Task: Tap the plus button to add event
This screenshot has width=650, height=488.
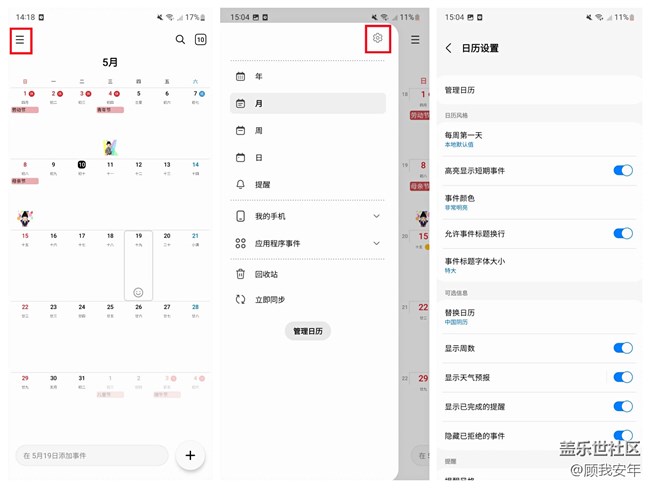Action: pos(190,456)
